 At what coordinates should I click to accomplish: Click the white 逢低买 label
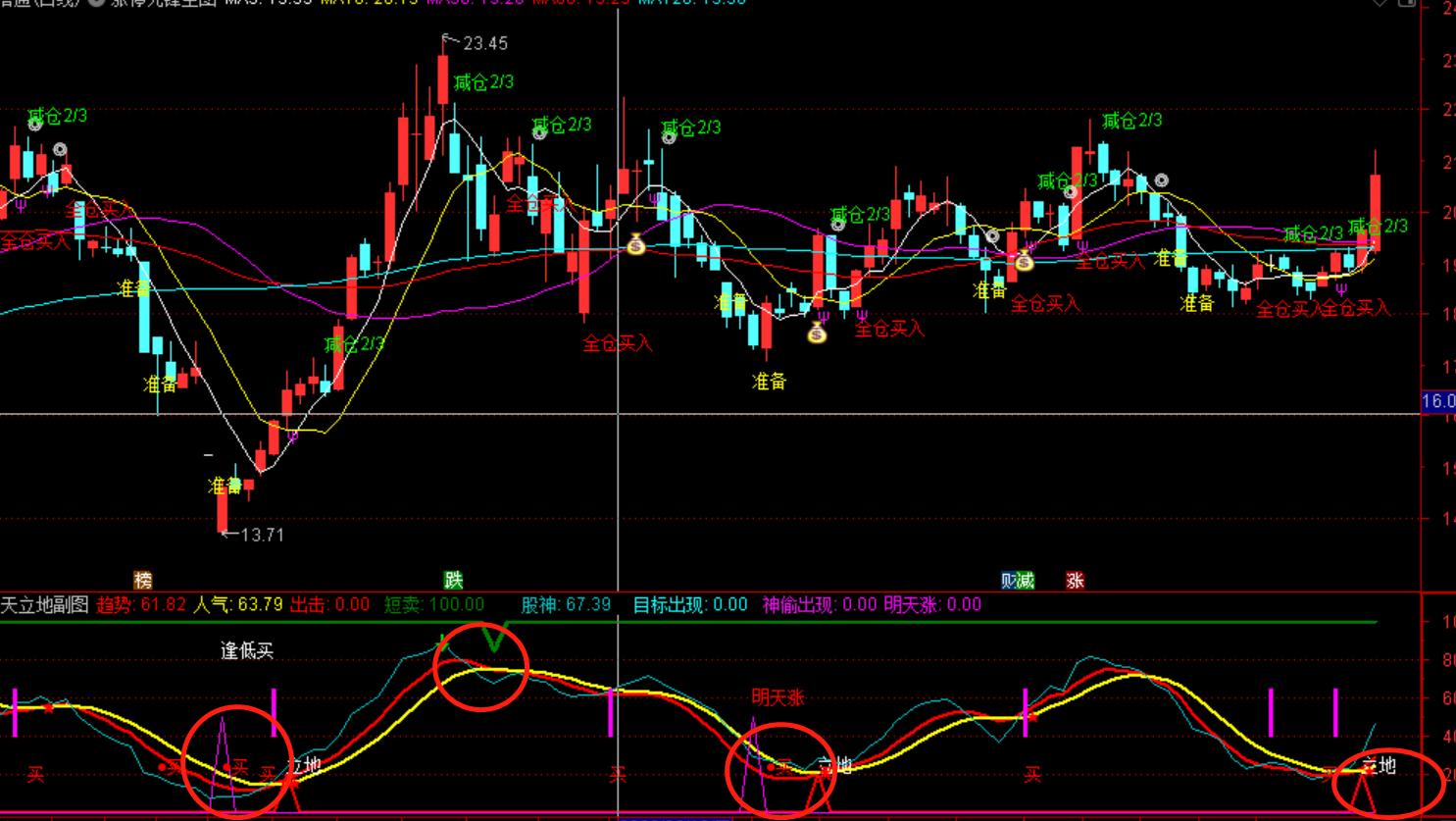click(247, 650)
